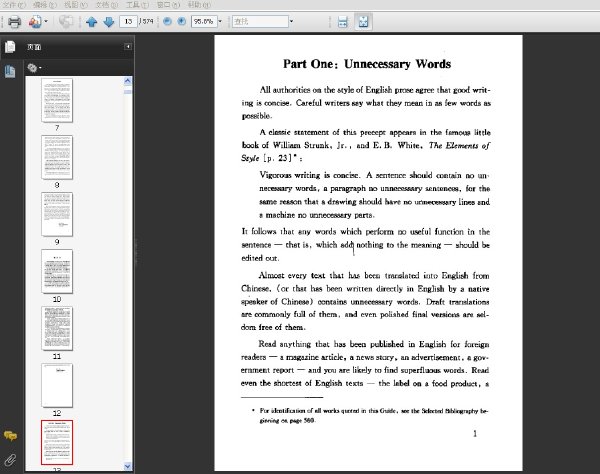Viewport: 600px width, 474px height.
Task: Enable fit-width scrolling mode
Action: click(343, 22)
